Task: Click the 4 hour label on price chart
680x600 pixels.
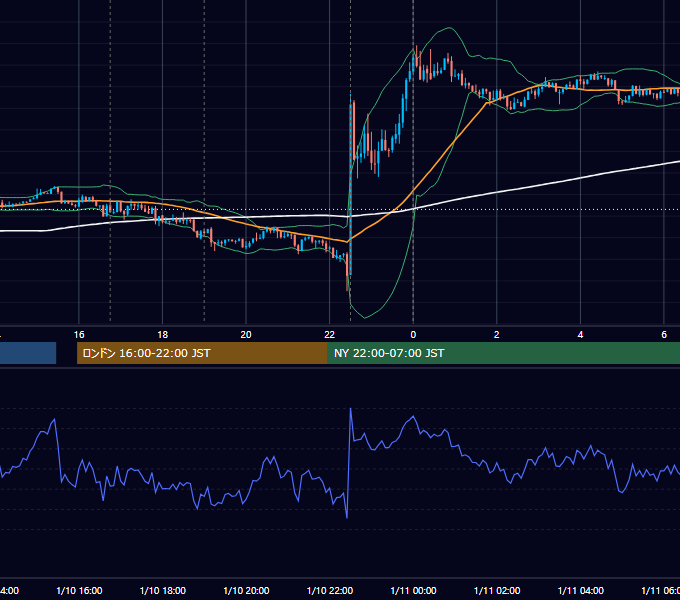Action: click(x=580, y=335)
